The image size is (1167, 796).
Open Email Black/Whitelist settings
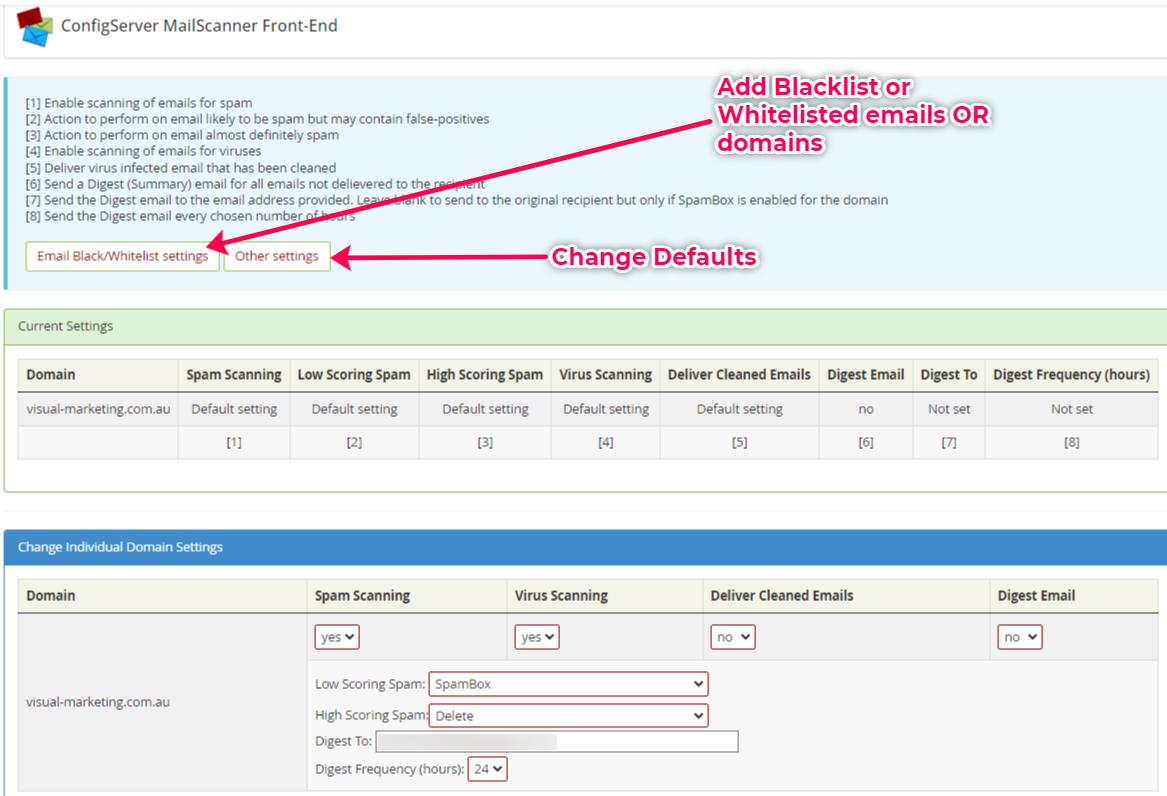(122, 256)
